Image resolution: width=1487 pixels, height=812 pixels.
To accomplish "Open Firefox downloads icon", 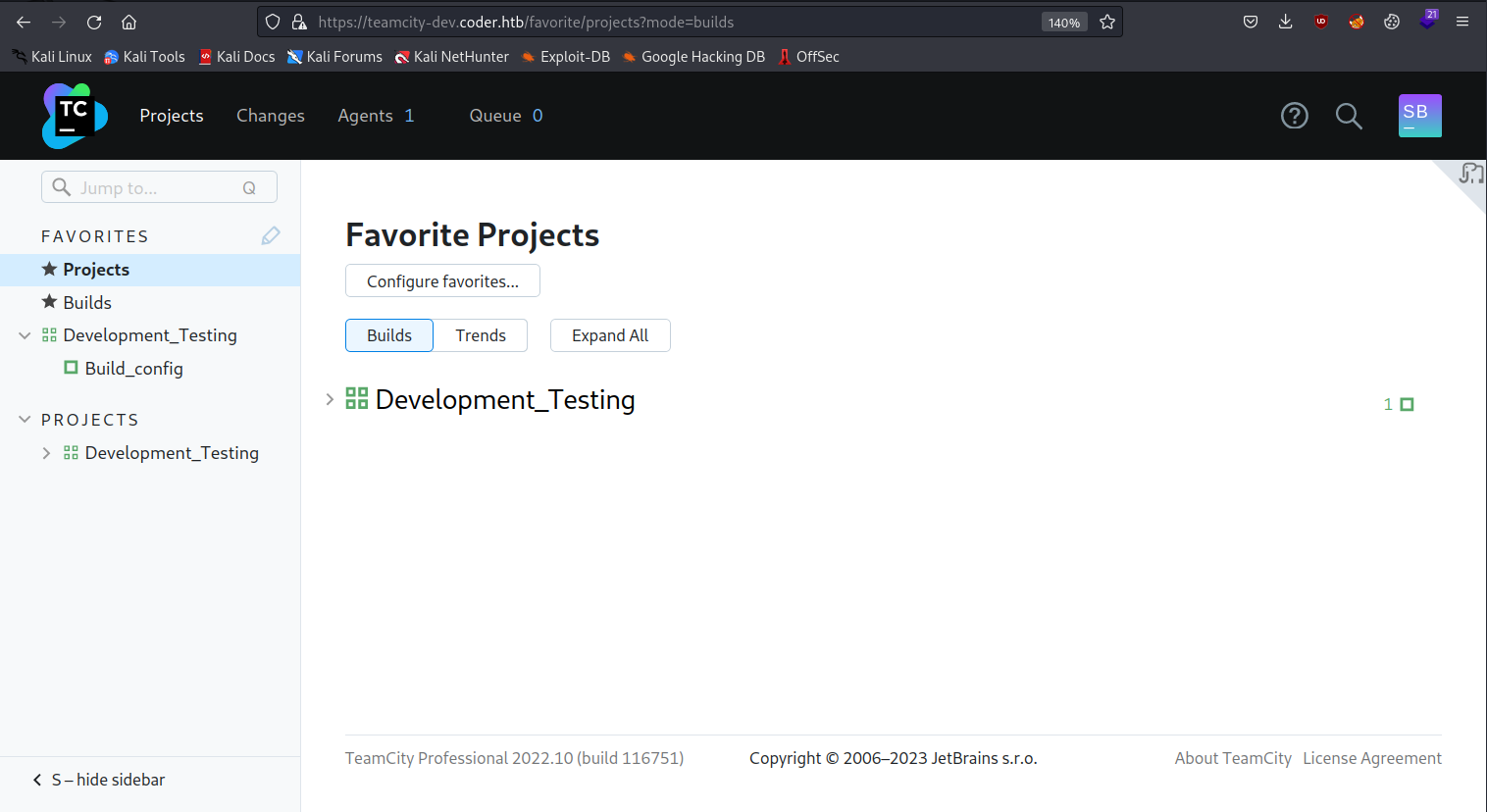I will [1285, 21].
